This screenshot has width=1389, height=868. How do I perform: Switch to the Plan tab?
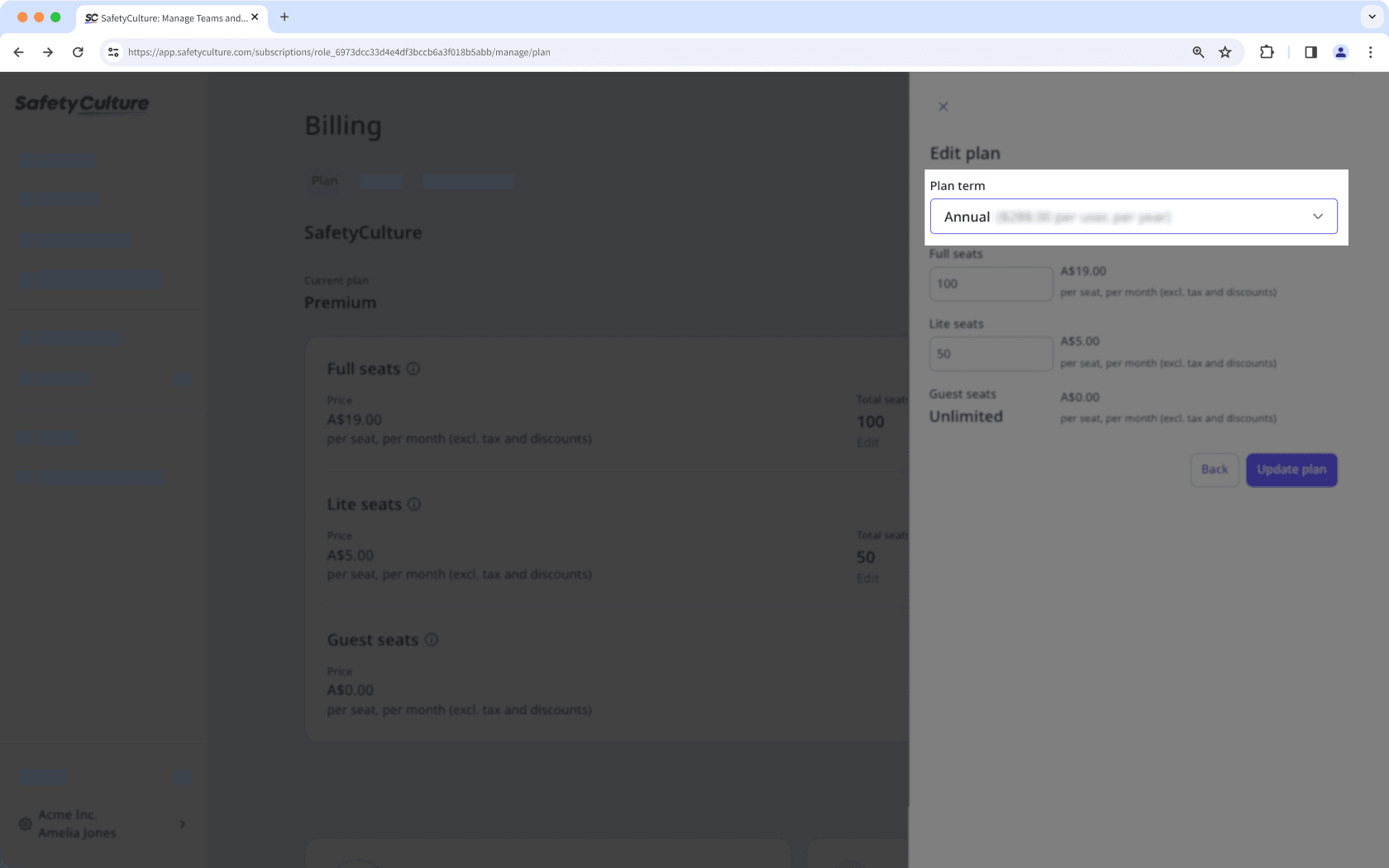click(324, 180)
